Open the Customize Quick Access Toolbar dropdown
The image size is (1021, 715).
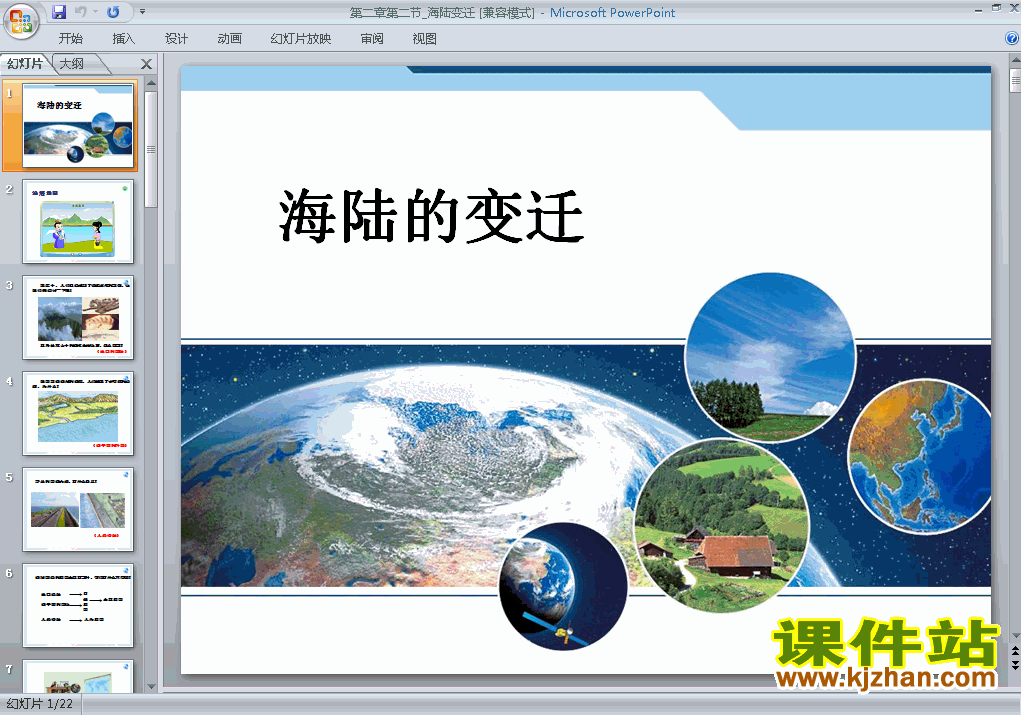coord(143,12)
